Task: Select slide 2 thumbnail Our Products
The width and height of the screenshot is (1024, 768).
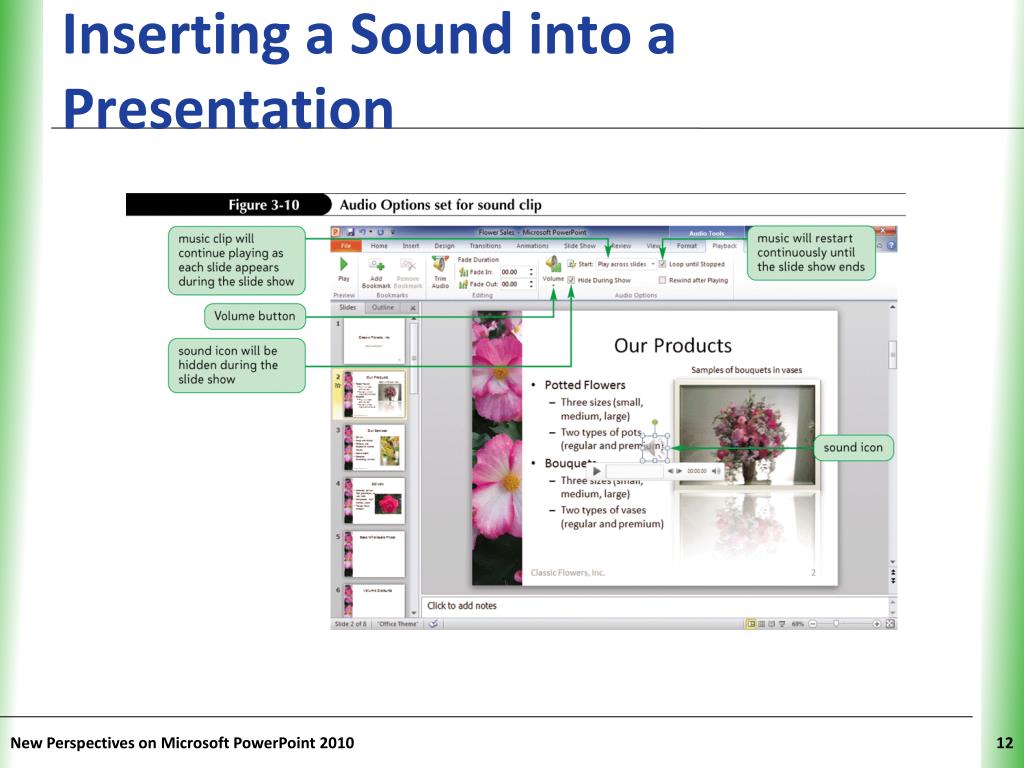Action: click(374, 394)
